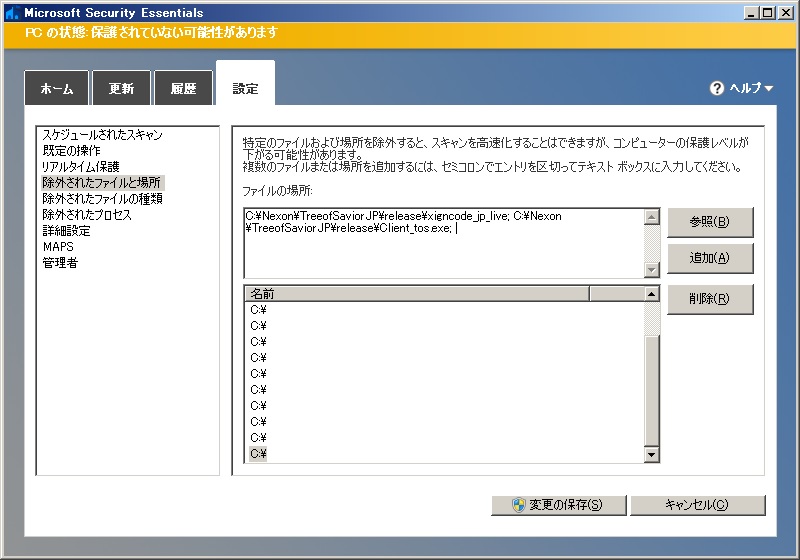This screenshot has width=800, height=560.
Task: Select 除外されたファイルの種類 entry
Action: click(103, 198)
